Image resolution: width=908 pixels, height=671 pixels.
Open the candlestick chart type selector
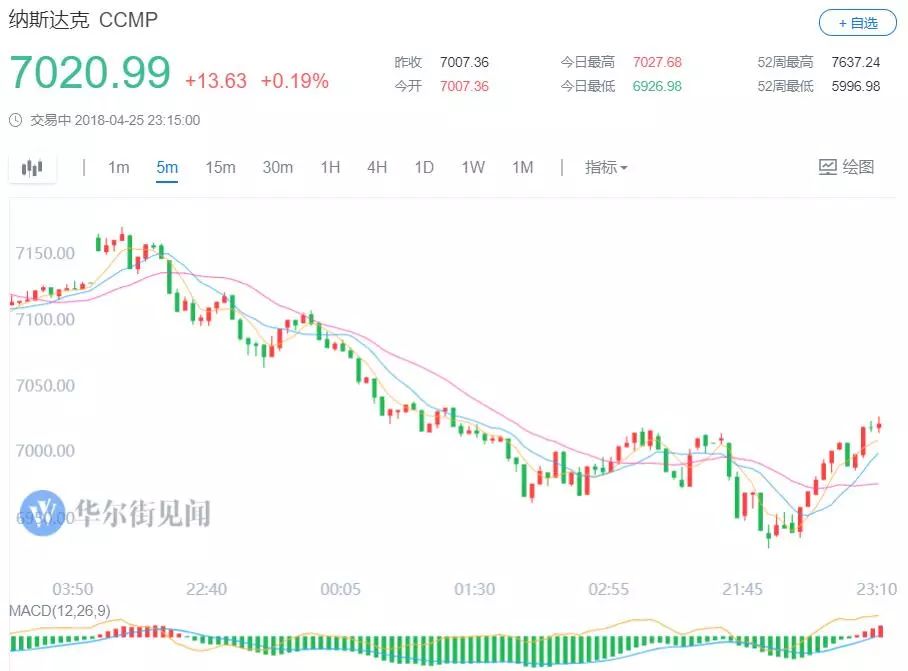(33, 168)
